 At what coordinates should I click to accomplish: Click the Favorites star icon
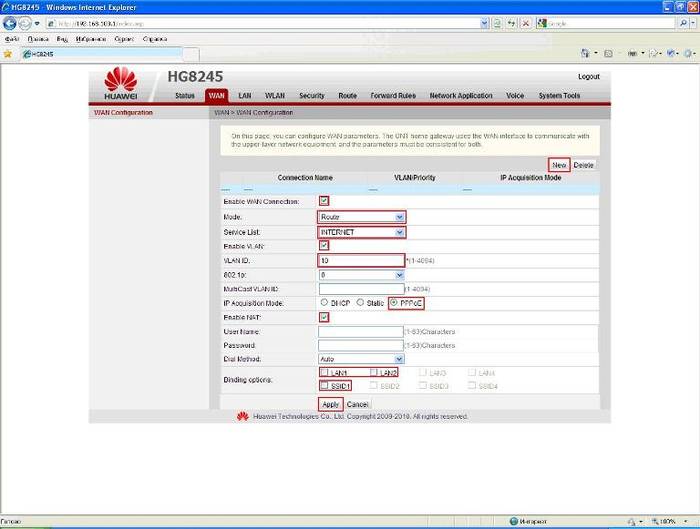coord(8,53)
